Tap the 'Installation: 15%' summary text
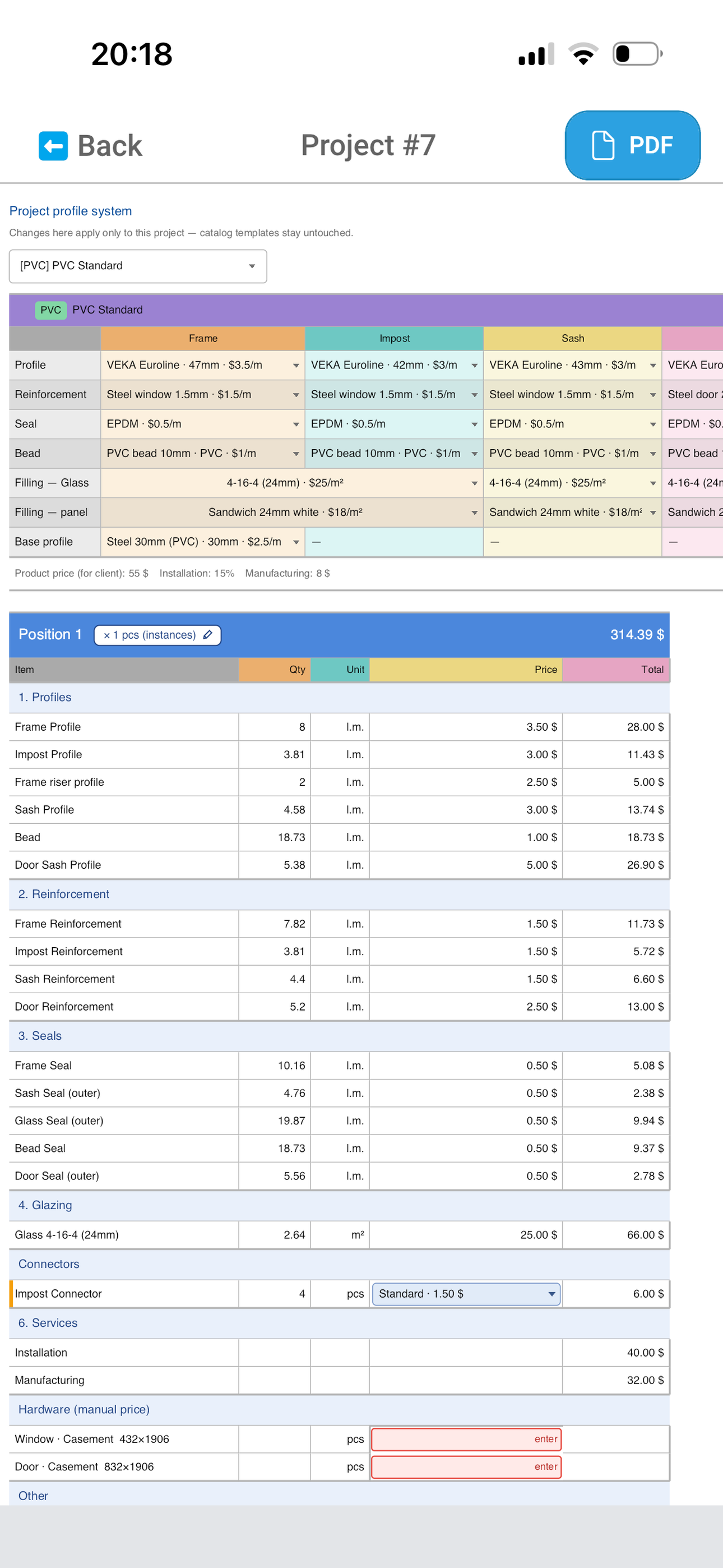 (x=197, y=573)
